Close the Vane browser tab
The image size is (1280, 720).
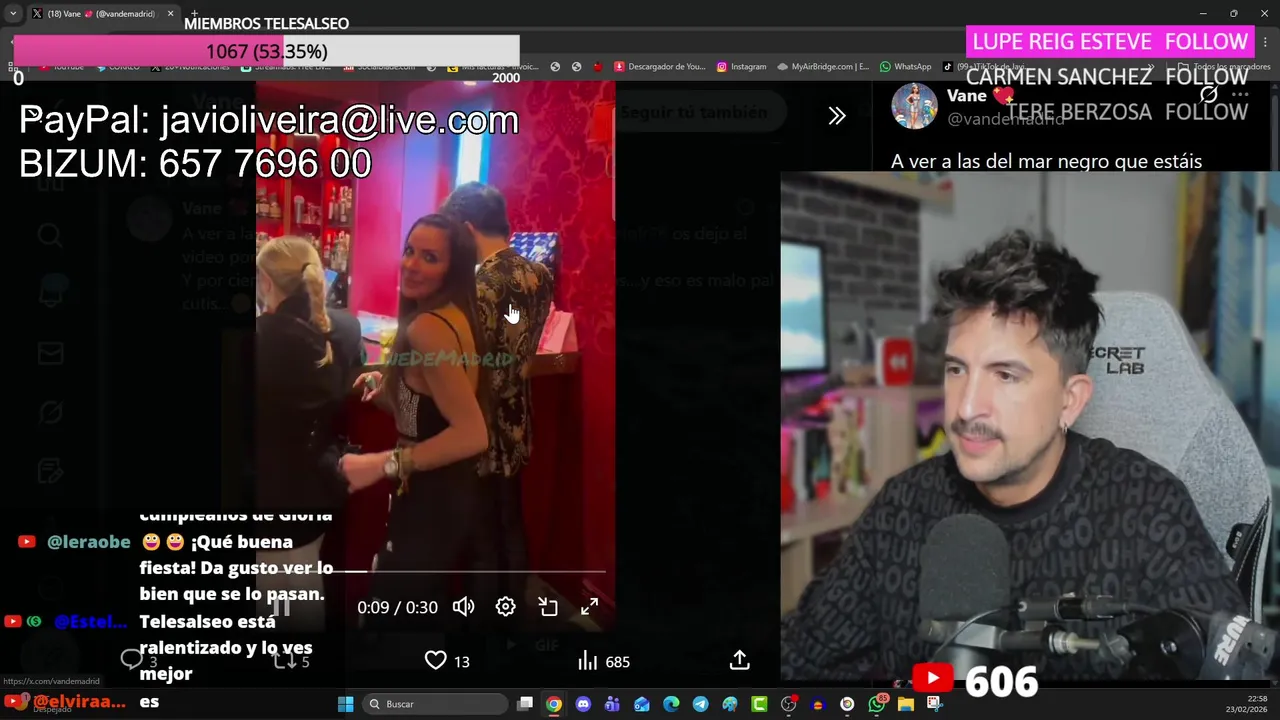(170, 14)
